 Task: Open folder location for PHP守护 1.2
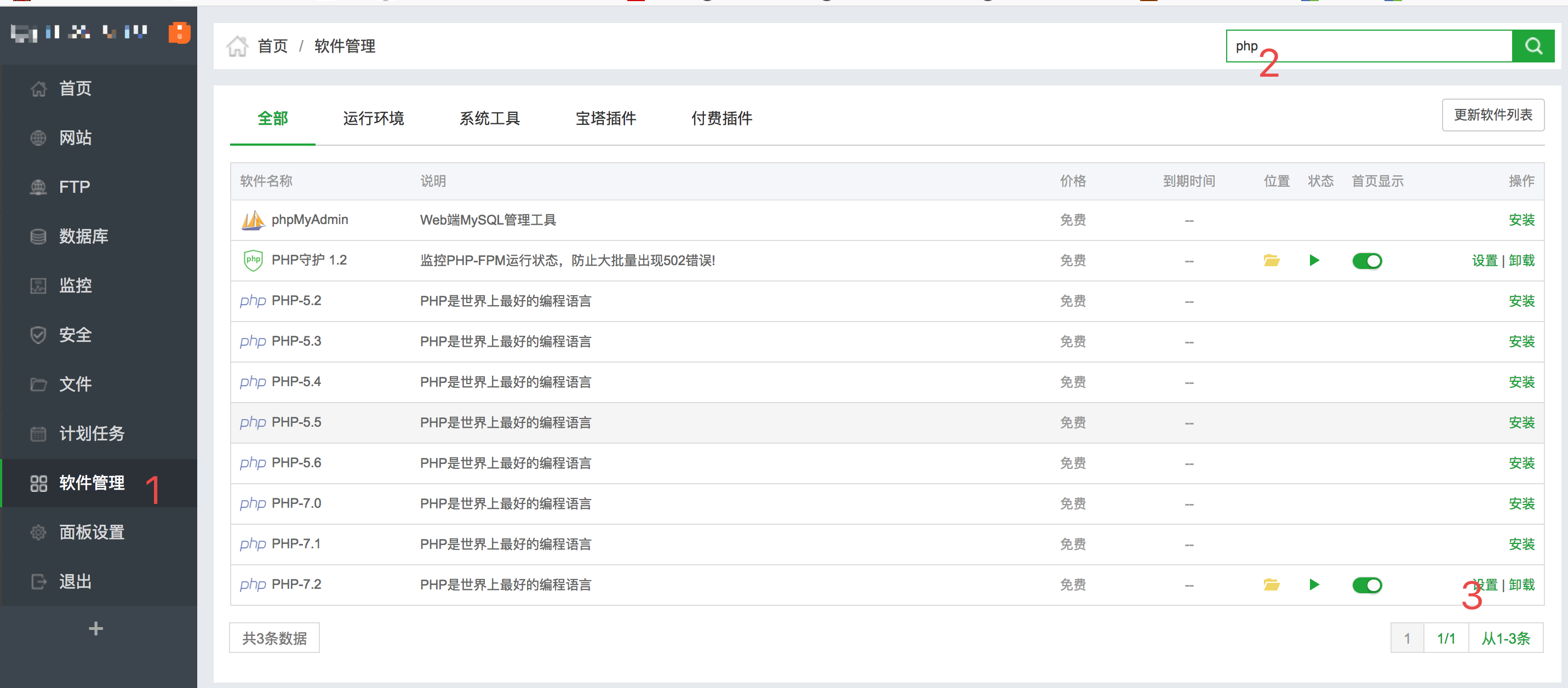click(x=1271, y=261)
